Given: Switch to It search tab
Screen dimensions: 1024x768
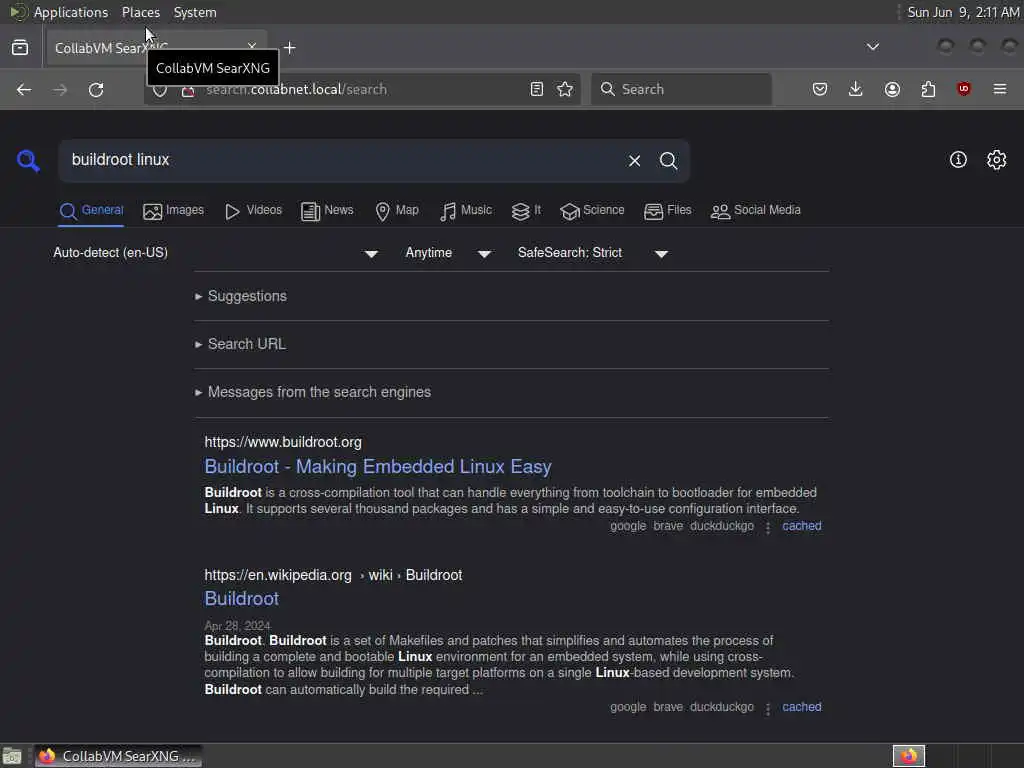Looking at the screenshot, I should coord(526,210).
